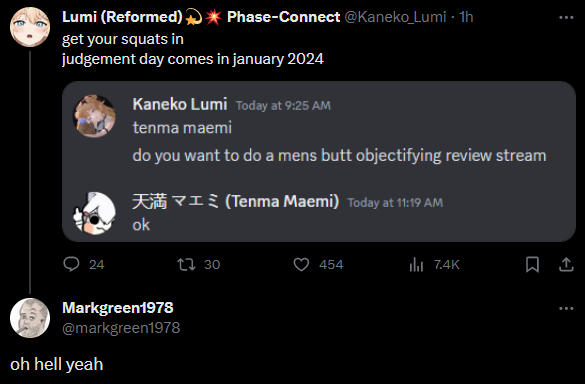
Task: Open the embedded Discord screenshot image
Action: coord(319,161)
